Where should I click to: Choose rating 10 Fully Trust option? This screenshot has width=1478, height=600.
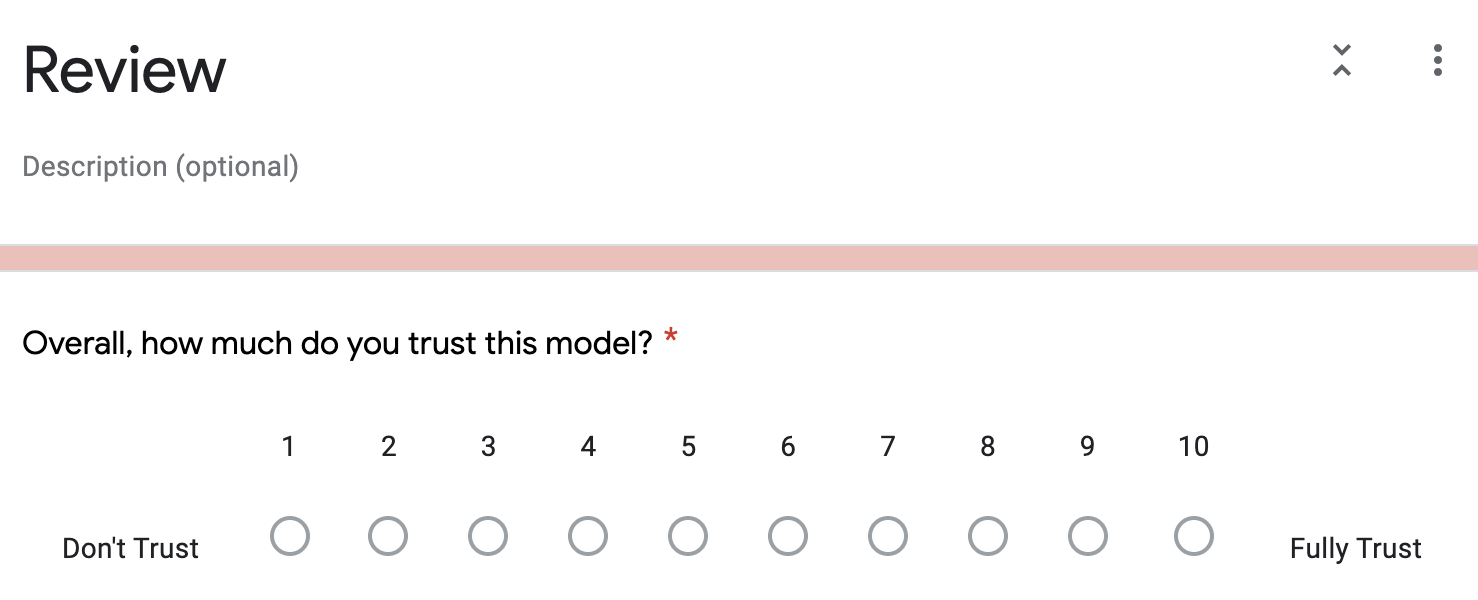[x=1193, y=536]
